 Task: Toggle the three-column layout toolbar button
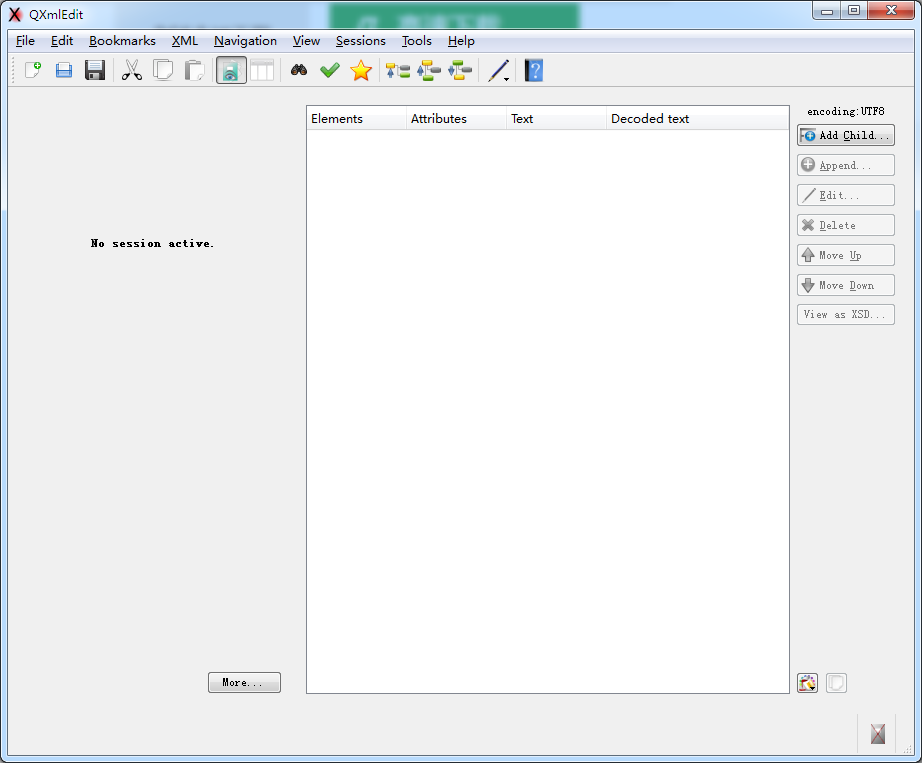click(262, 71)
